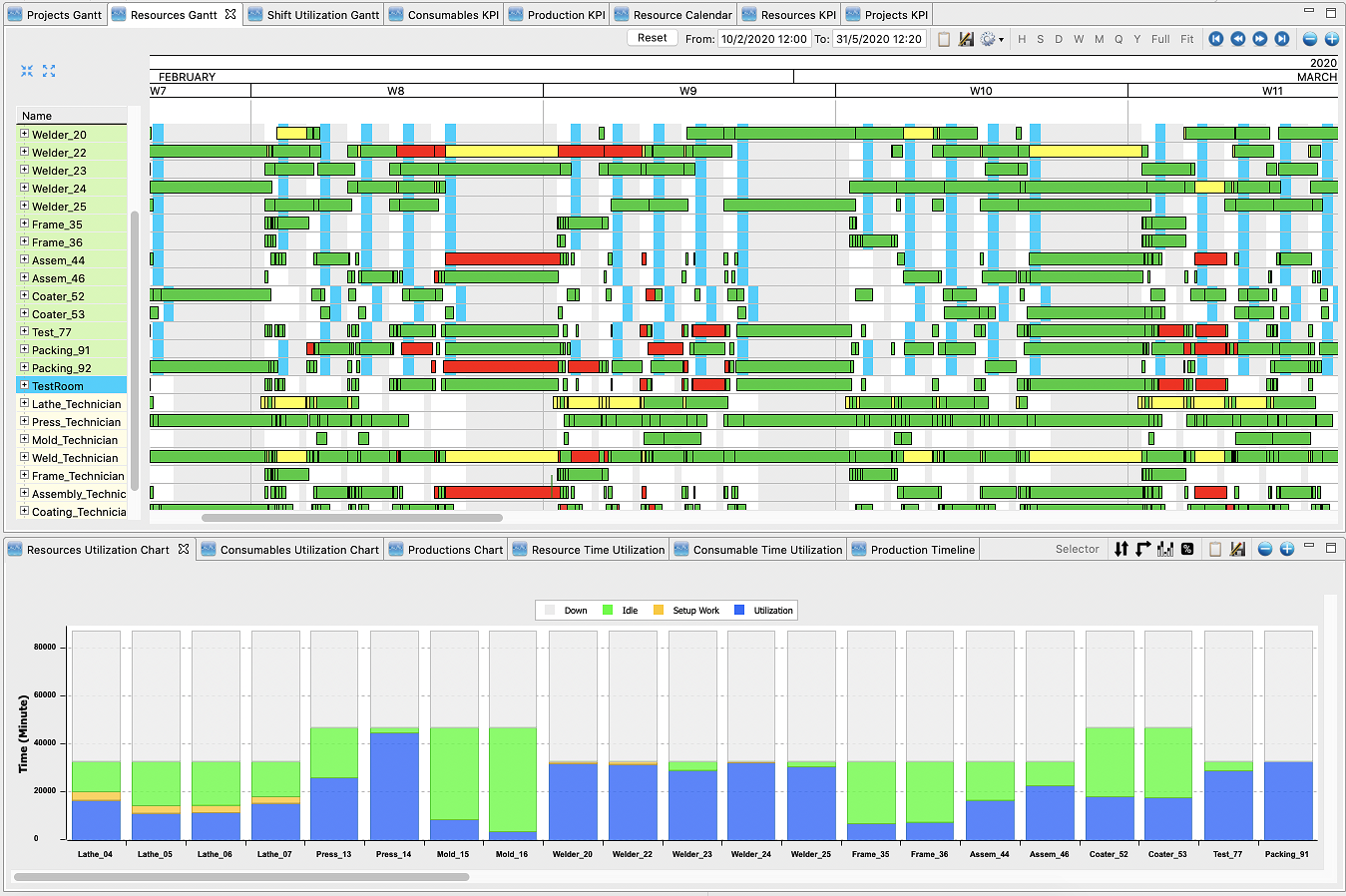The height and width of the screenshot is (896, 1346).
Task: Expand the Lathe_Technician row
Action: (24, 403)
